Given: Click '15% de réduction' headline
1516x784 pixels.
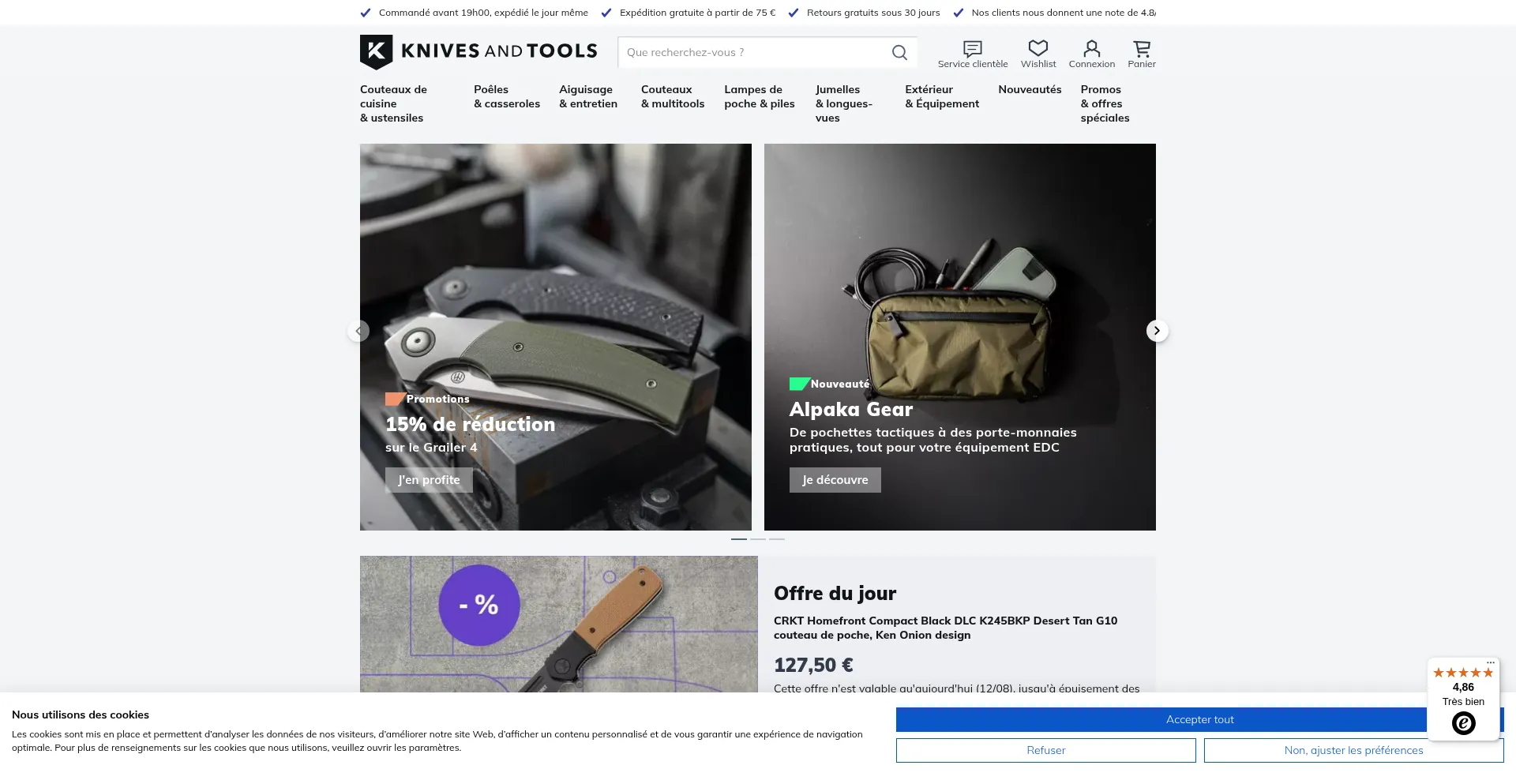Looking at the screenshot, I should click(471, 425).
